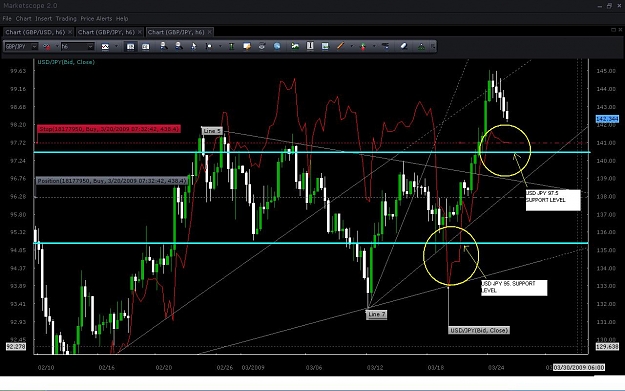This screenshot has height=391, width=625.
Task: Click the marker flag tool icon
Action: tap(208, 46)
